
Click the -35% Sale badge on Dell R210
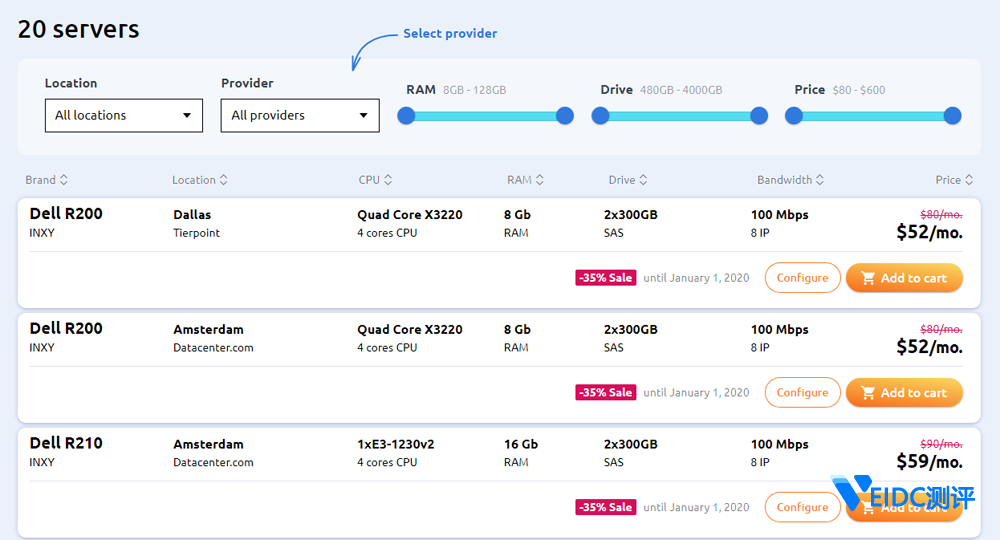point(605,507)
